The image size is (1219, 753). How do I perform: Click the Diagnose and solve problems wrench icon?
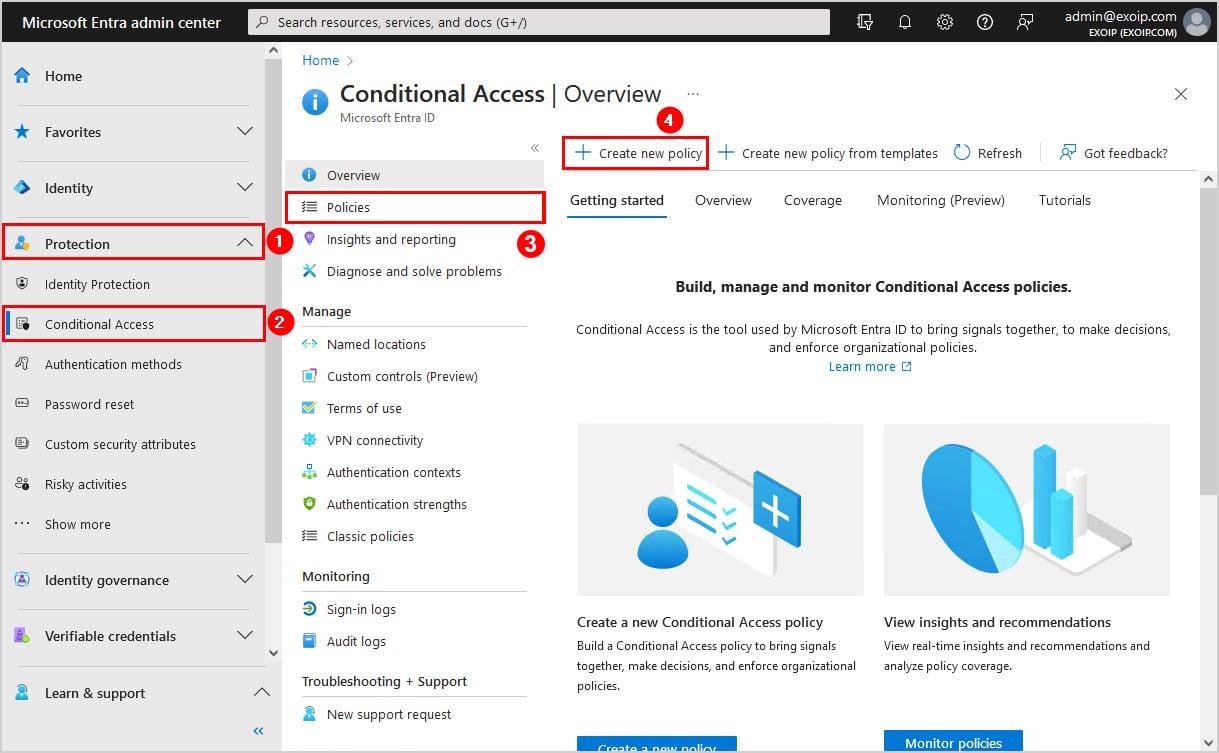coord(309,271)
